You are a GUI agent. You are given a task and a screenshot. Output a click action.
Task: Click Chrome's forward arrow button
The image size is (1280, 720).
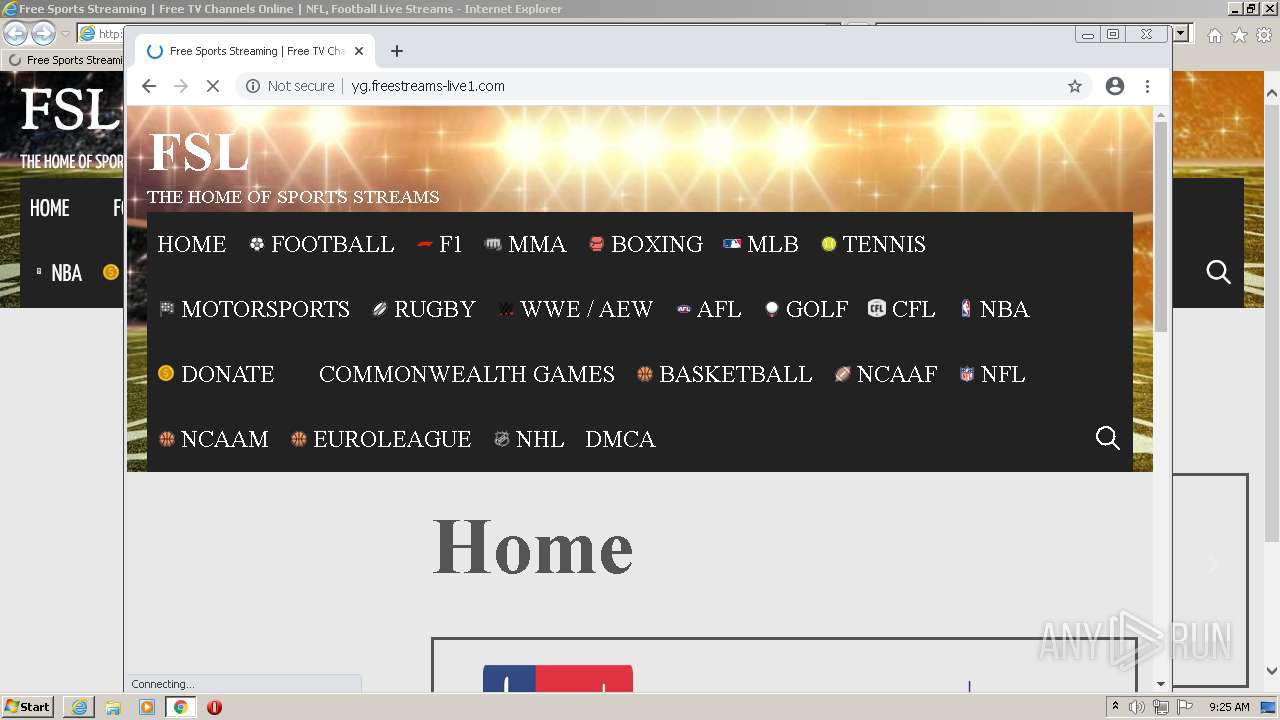coord(181,86)
